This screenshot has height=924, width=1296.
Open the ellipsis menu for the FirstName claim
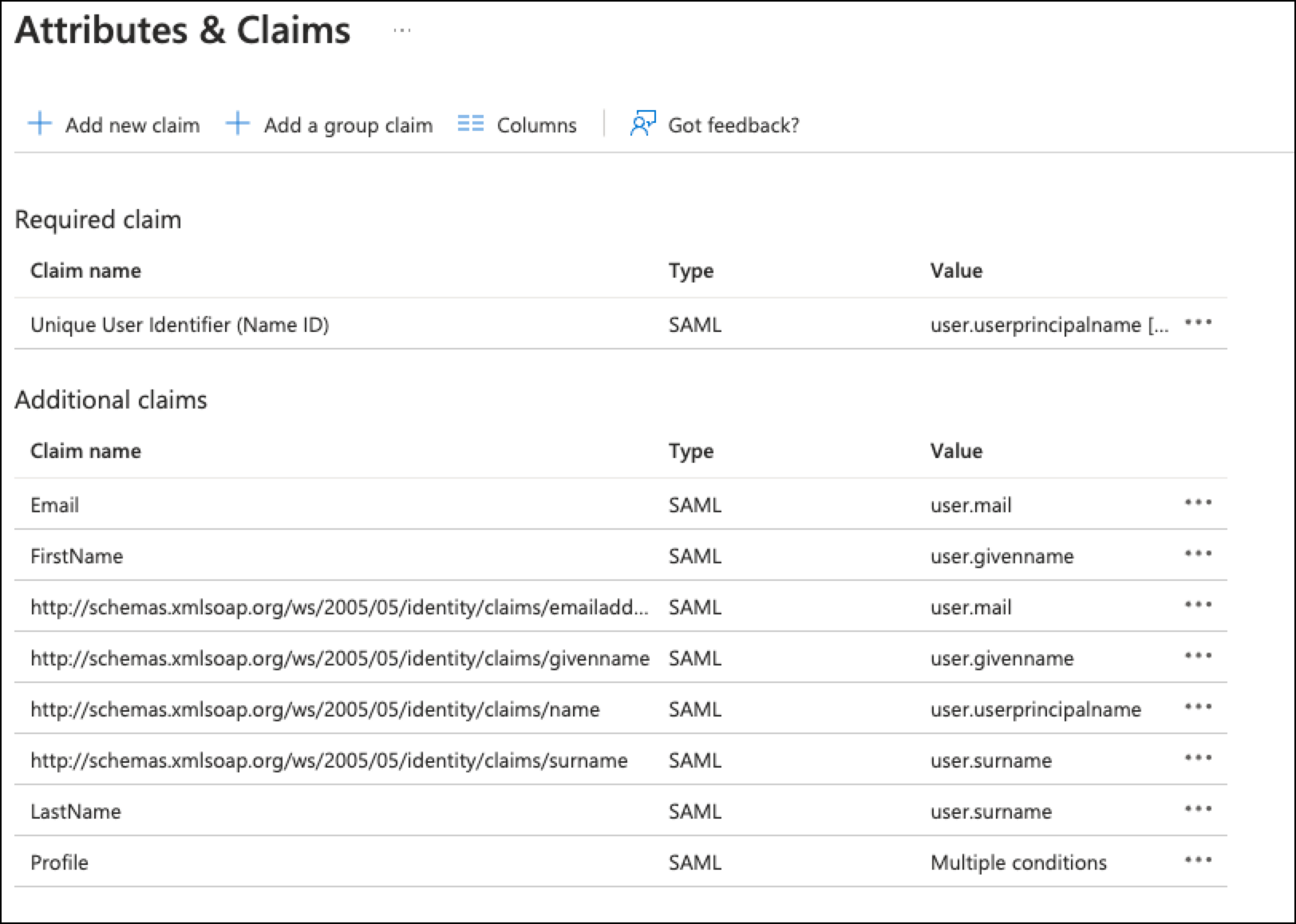1196,553
